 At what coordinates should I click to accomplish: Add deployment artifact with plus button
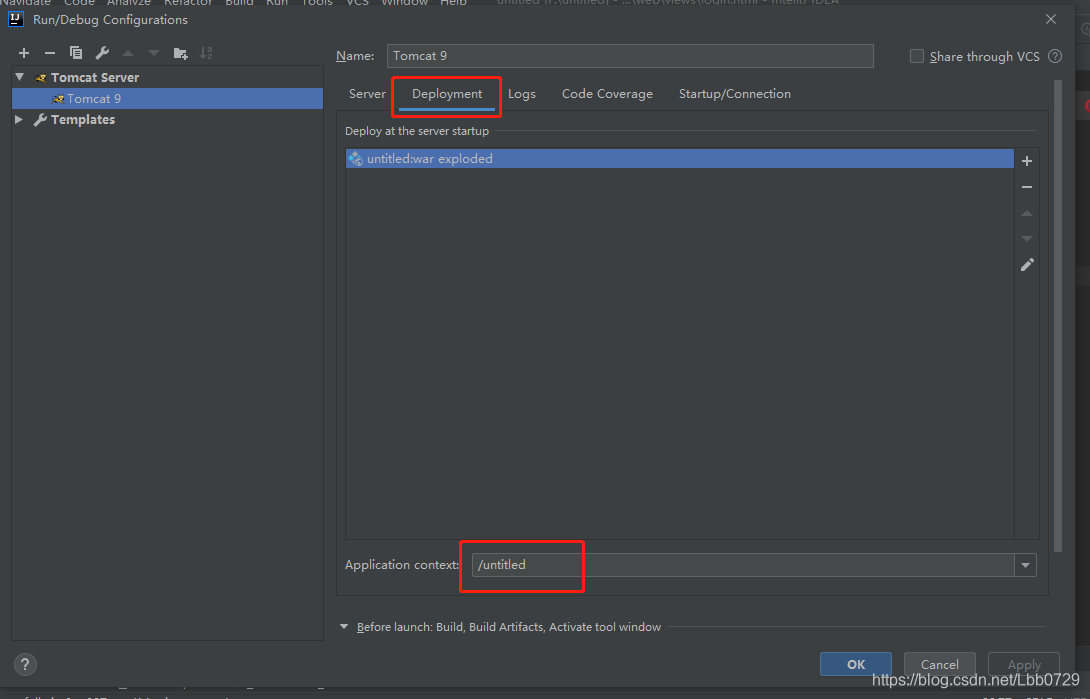(1027, 161)
